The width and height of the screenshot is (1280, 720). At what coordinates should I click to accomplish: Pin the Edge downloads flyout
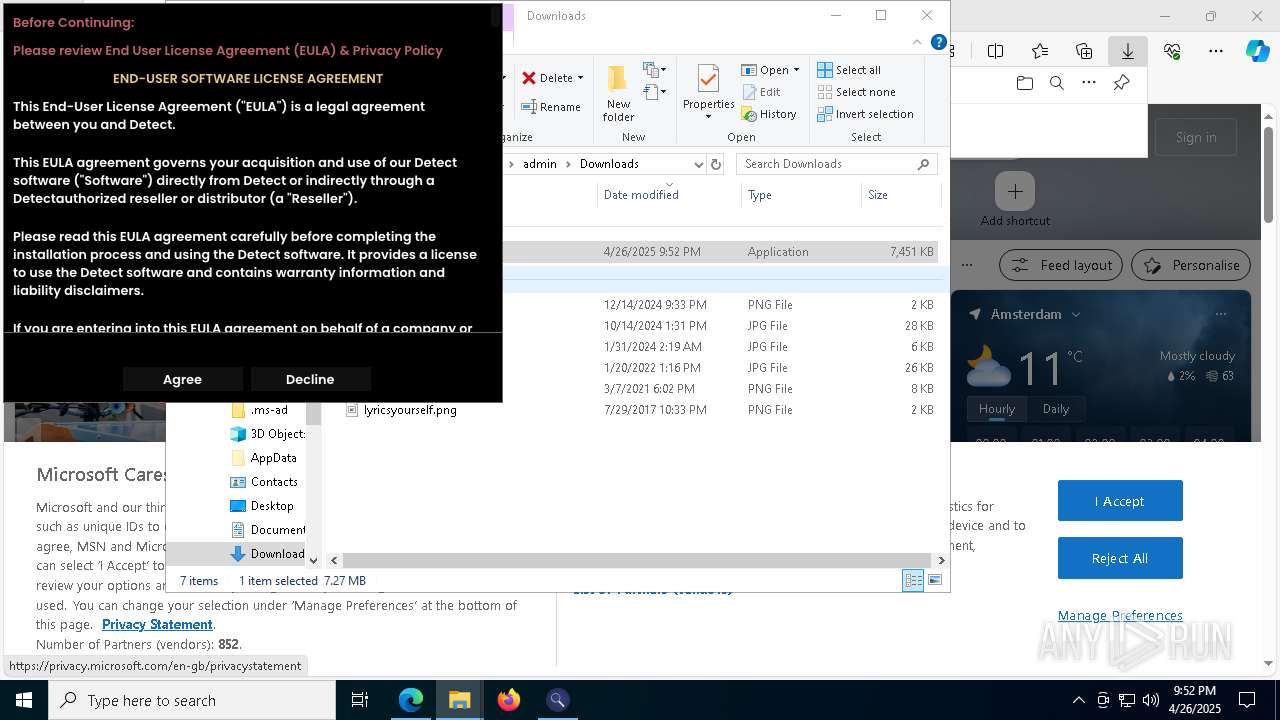coord(1121,83)
